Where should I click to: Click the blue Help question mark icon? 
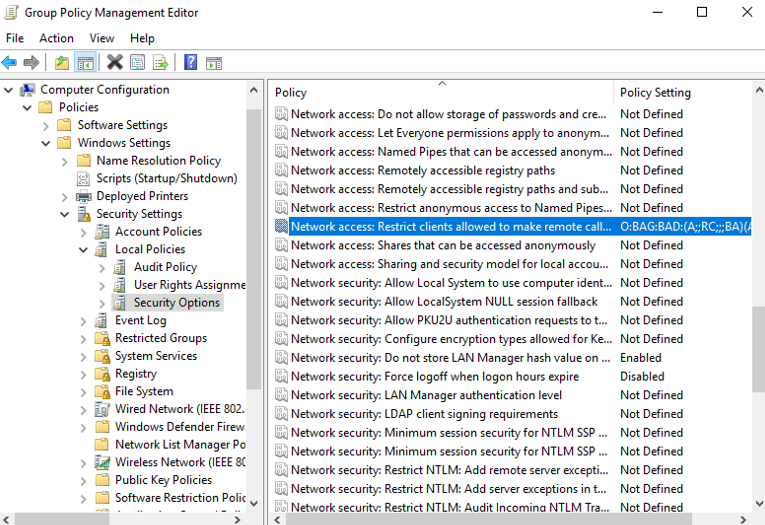[x=191, y=63]
